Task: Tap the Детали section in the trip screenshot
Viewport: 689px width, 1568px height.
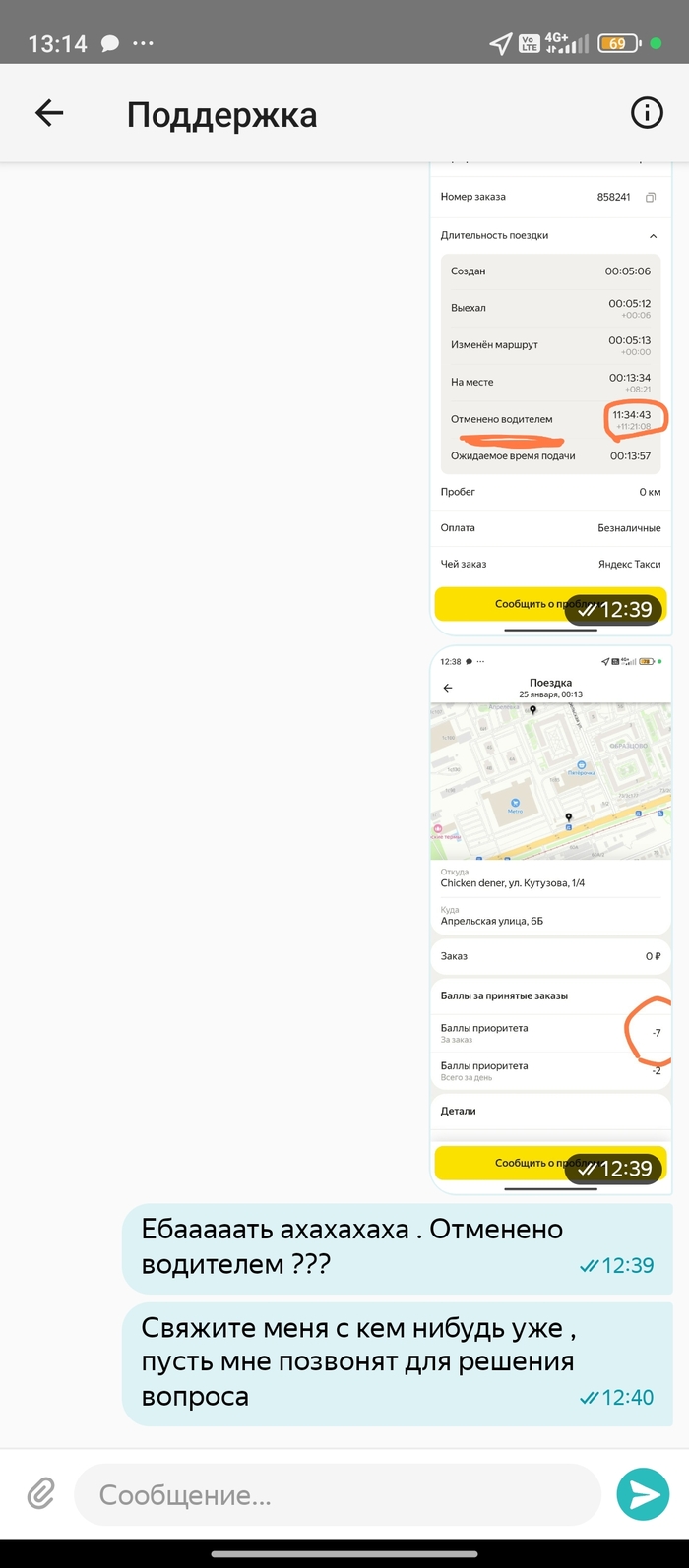Action: (551, 1111)
